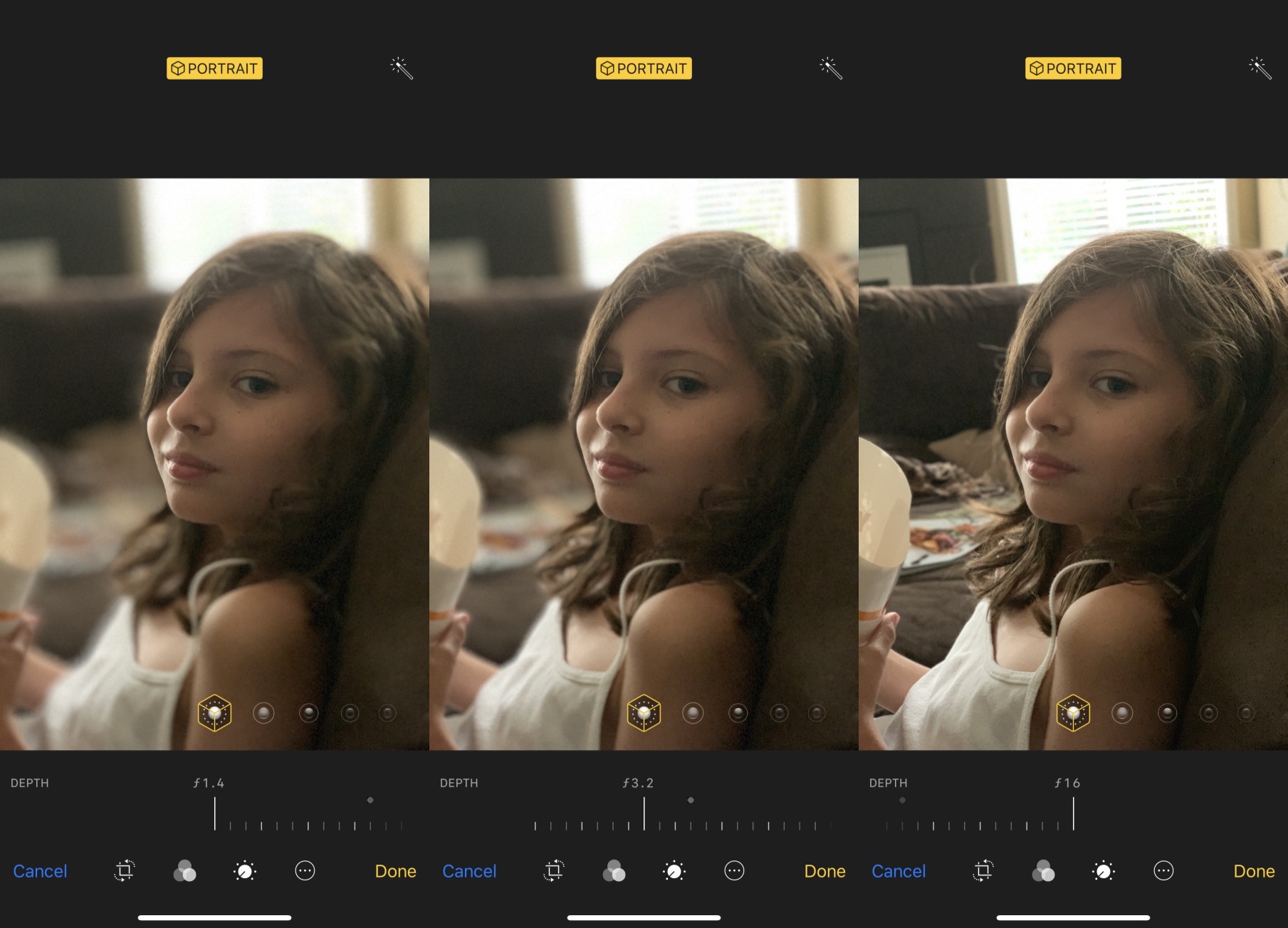Select the Natural Light cube in the ƒ3.2 screen
The width and height of the screenshot is (1288, 928).
coord(644,712)
